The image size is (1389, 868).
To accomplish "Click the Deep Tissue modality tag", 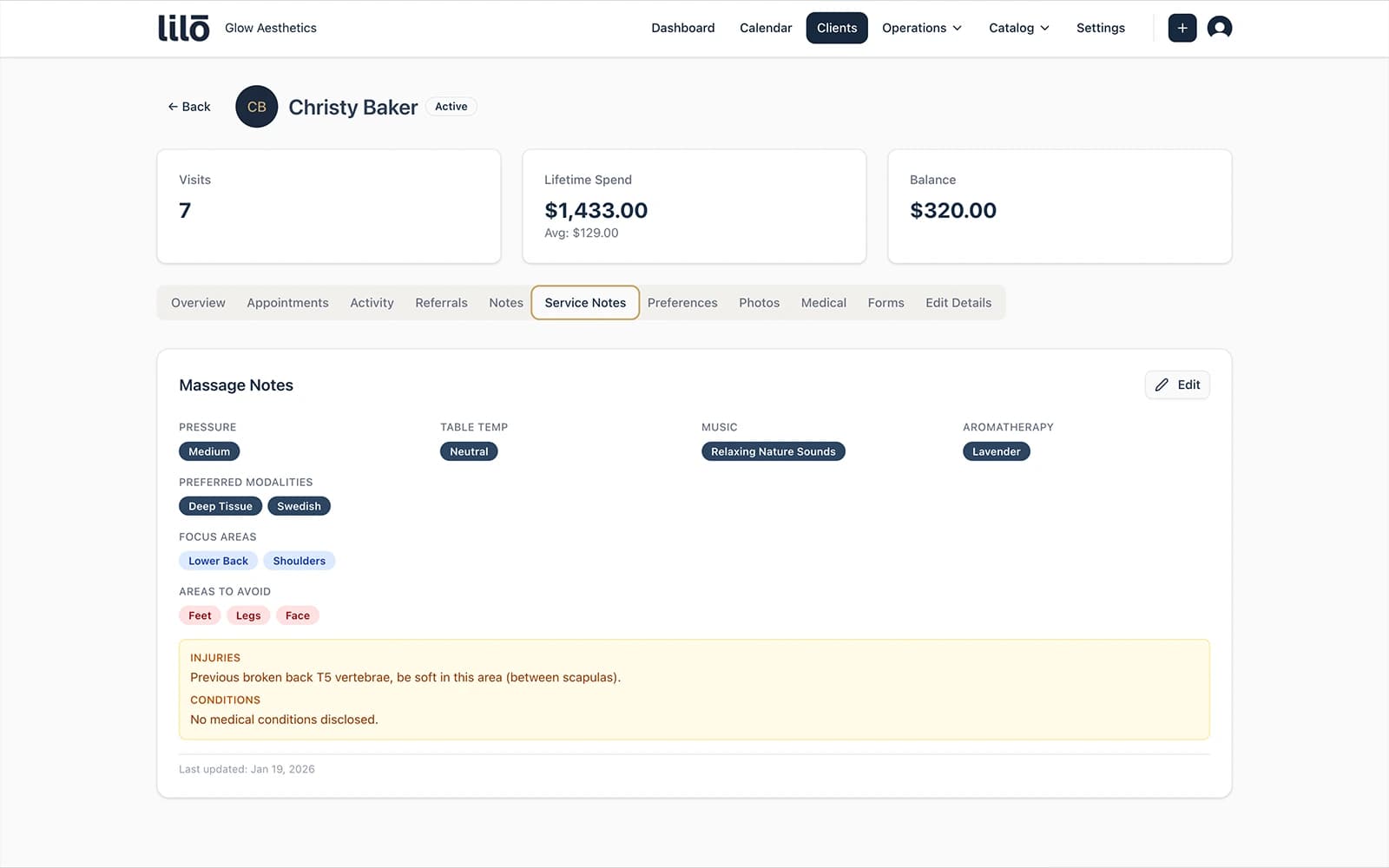I will [x=221, y=506].
